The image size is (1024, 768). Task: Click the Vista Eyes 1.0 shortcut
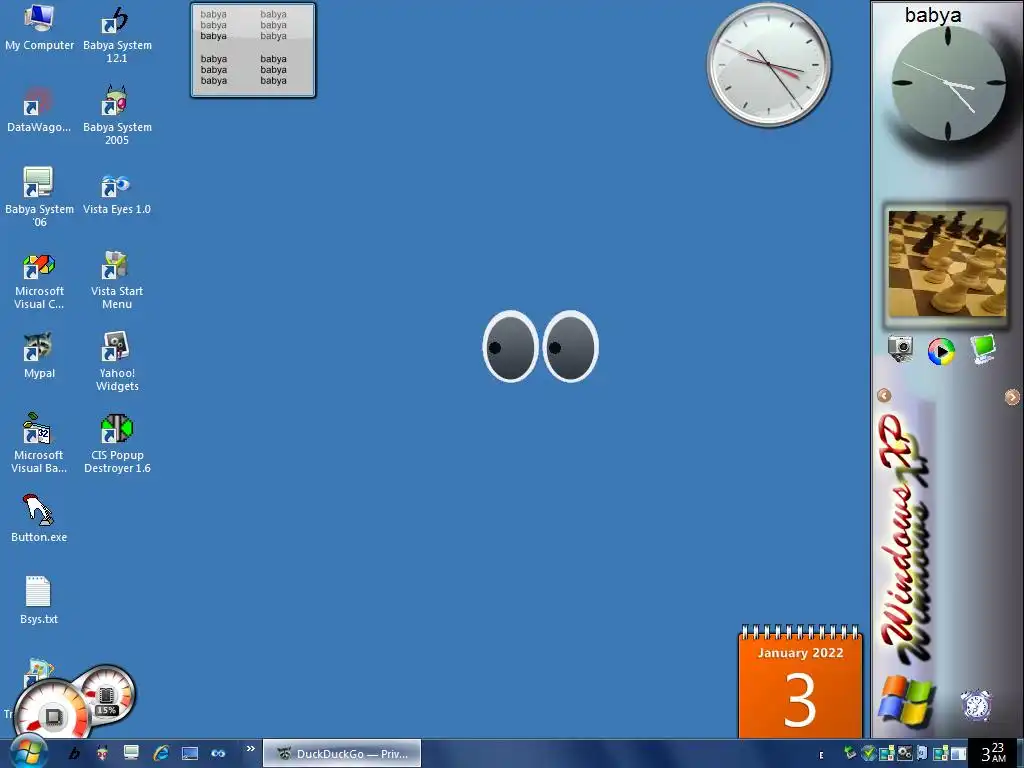click(x=117, y=192)
